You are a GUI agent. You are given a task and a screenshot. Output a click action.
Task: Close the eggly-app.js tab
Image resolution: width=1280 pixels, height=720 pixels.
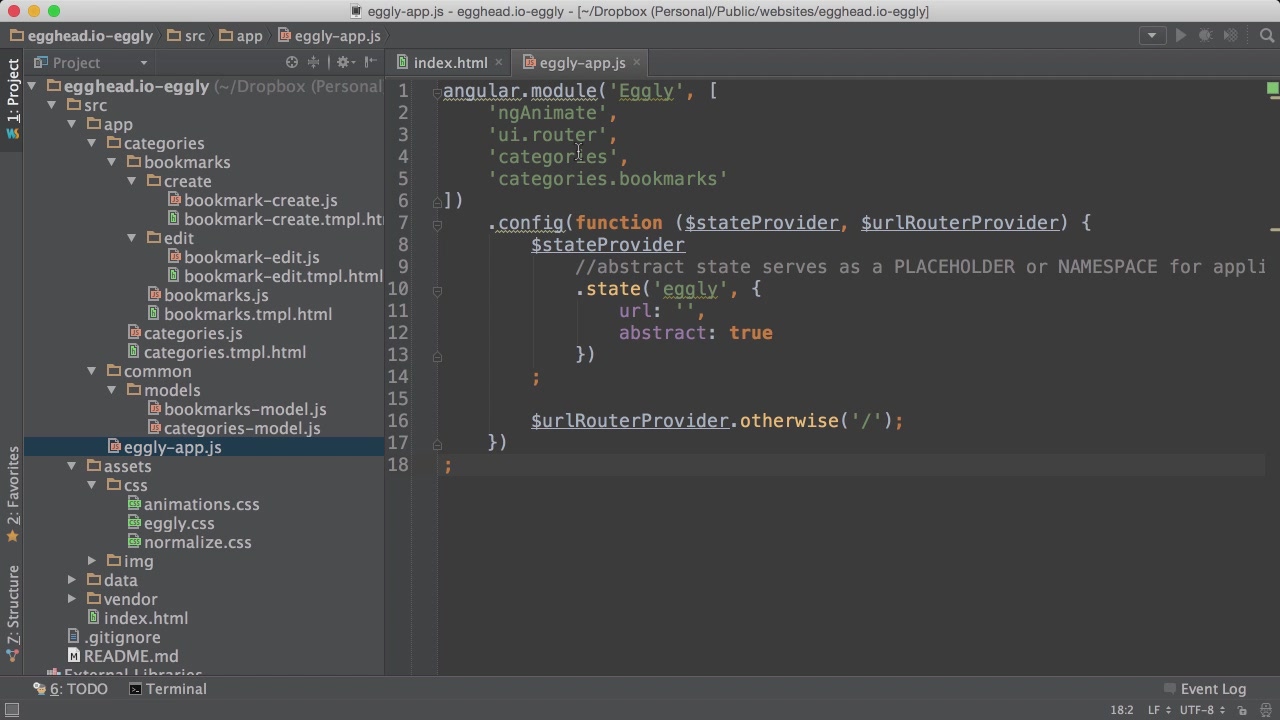pyautogui.click(x=636, y=63)
